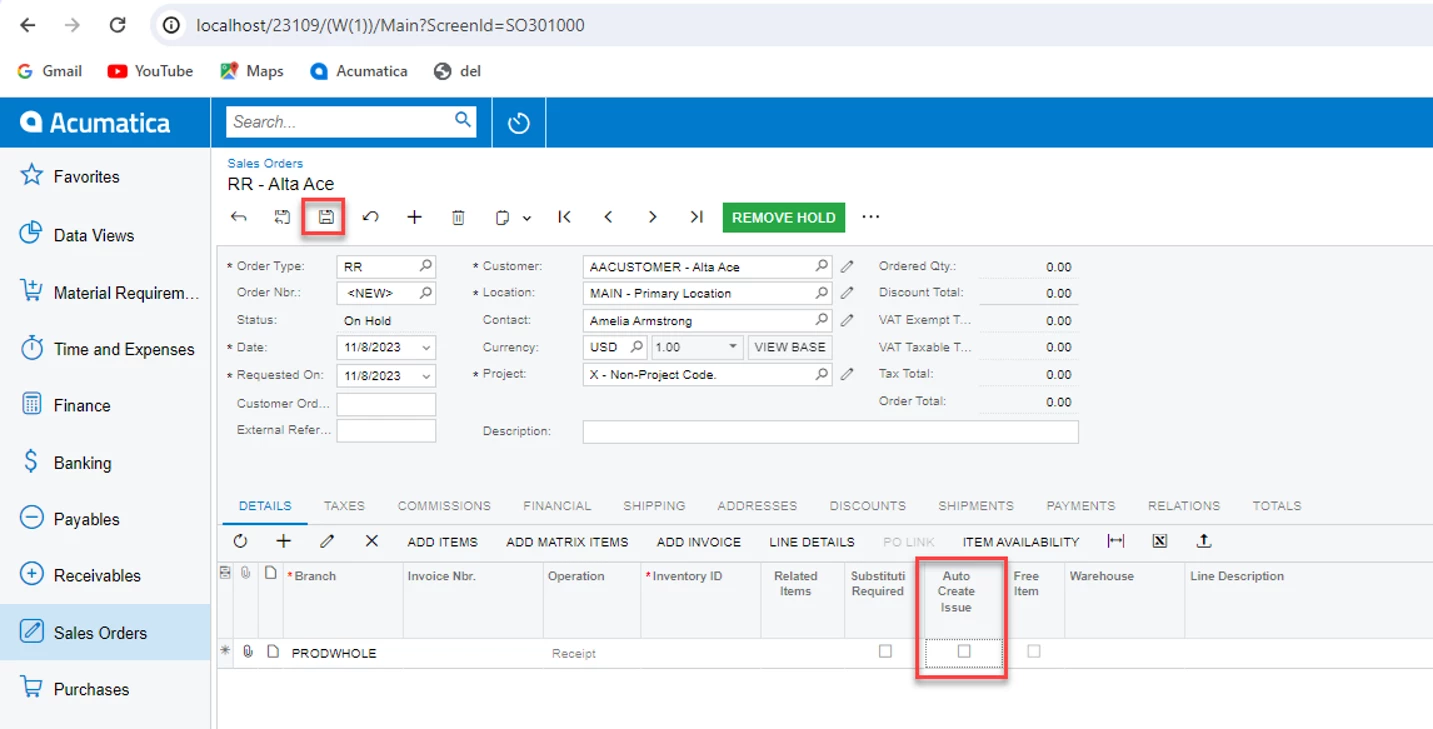This screenshot has height=729, width=1433.
Task: Switch to the SHIPPING tab
Action: (x=654, y=506)
